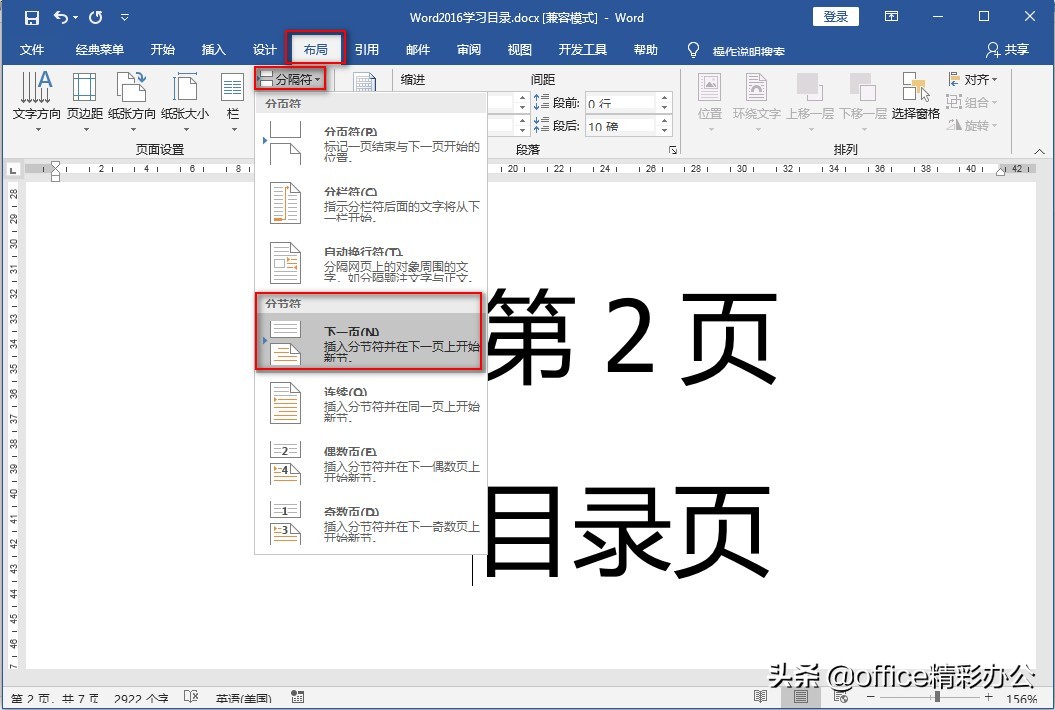1055x710 pixels.
Task: Open Ribbon Display Options icon
Action: point(892,17)
